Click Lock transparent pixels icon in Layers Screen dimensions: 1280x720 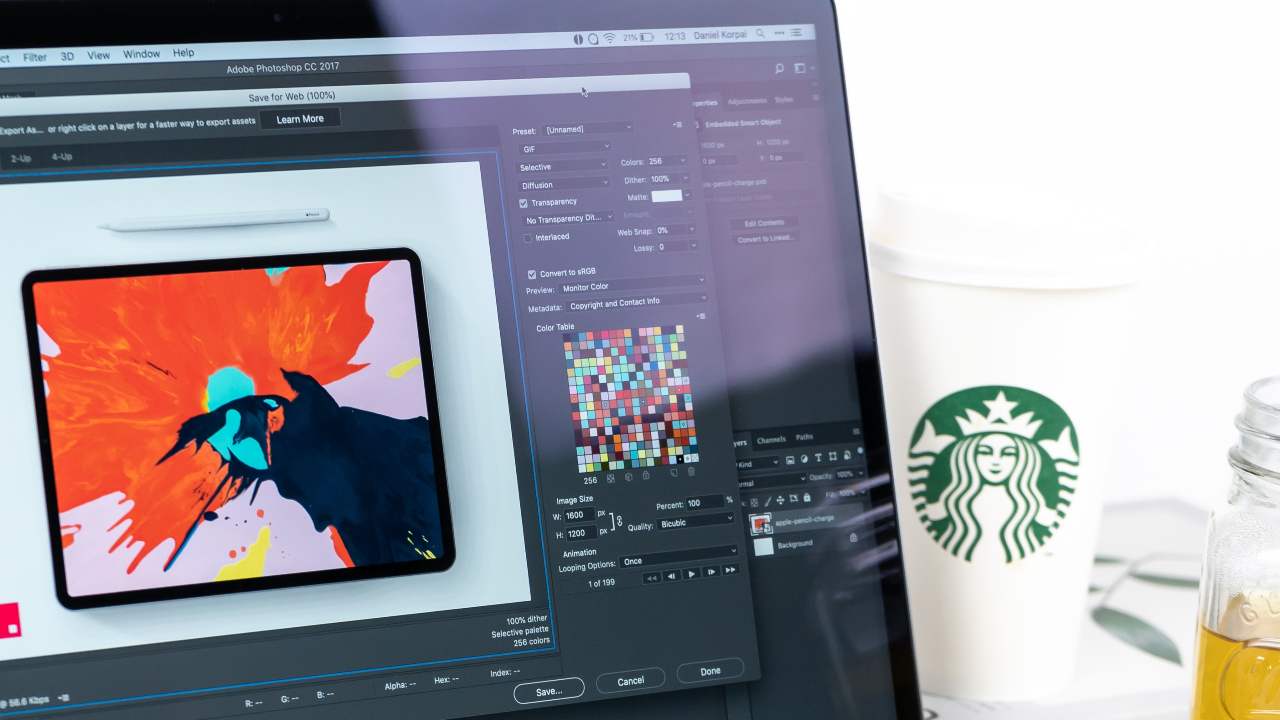[754, 503]
